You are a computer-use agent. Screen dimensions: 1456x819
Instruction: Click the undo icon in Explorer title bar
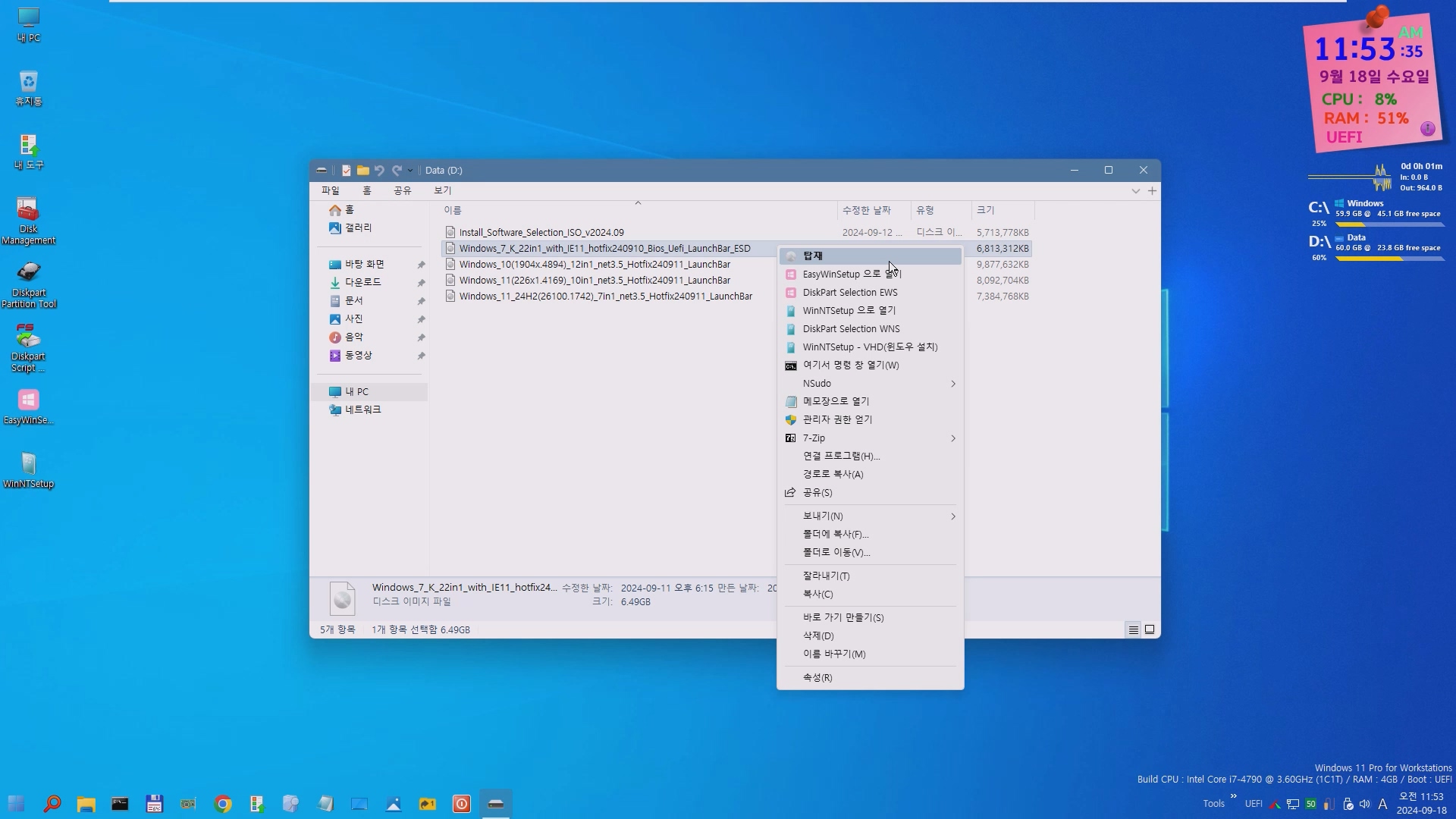tap(379, 171)
